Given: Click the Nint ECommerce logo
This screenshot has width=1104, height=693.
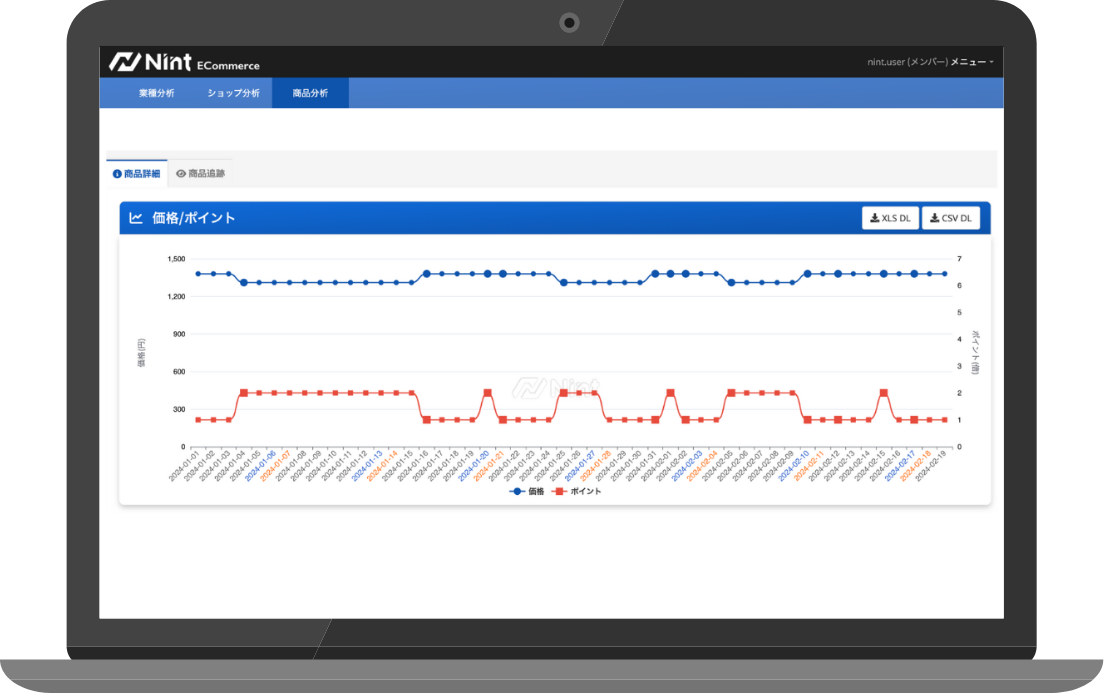Looking at the screenshot, I should tap(184, 62).
